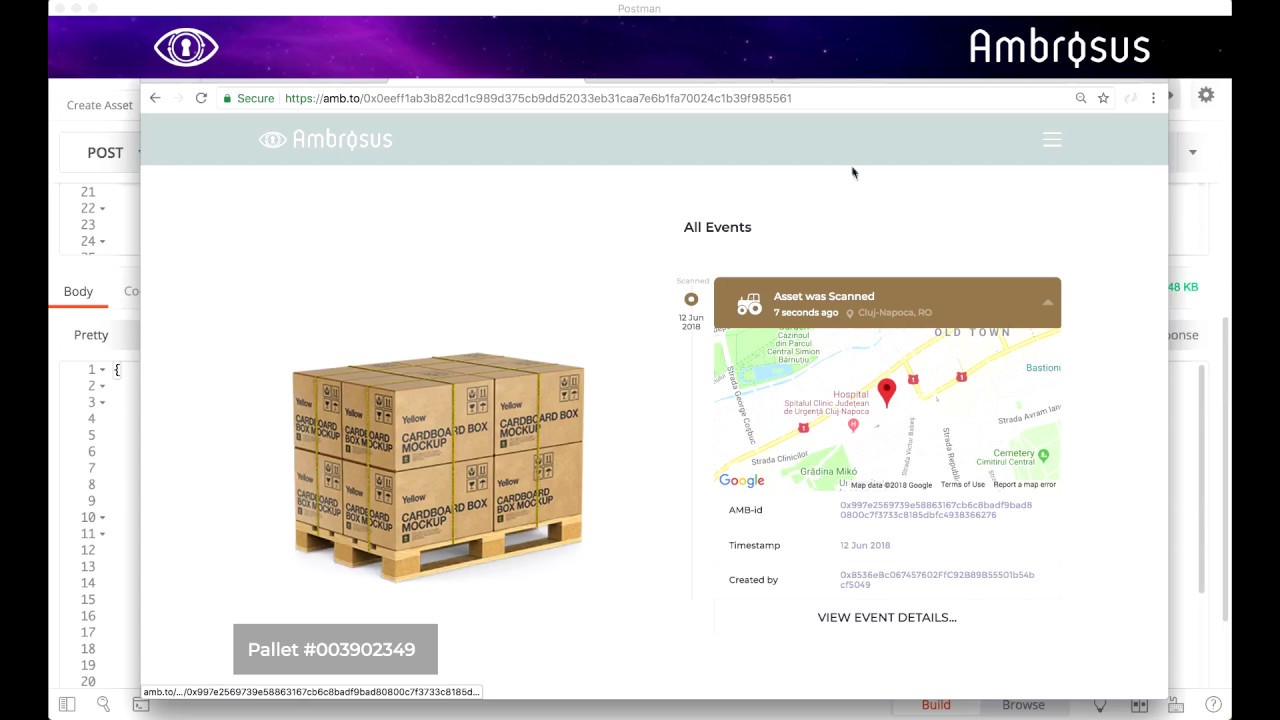Toggle Postman sidebar icon in status bar
Viewport: 1280px width, 720px height.
coord(67,705)
